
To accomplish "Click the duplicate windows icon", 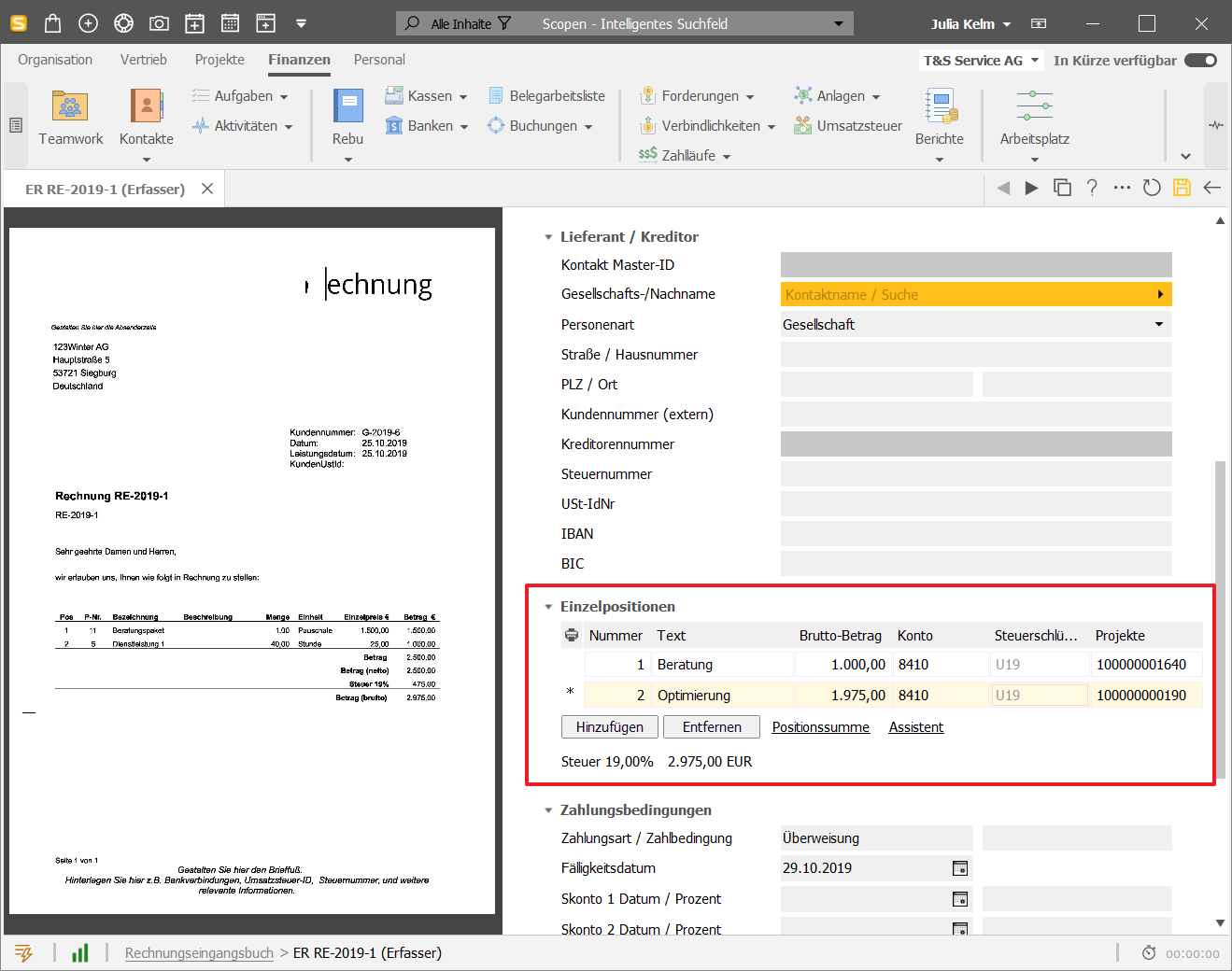I will pos(1062,188).
